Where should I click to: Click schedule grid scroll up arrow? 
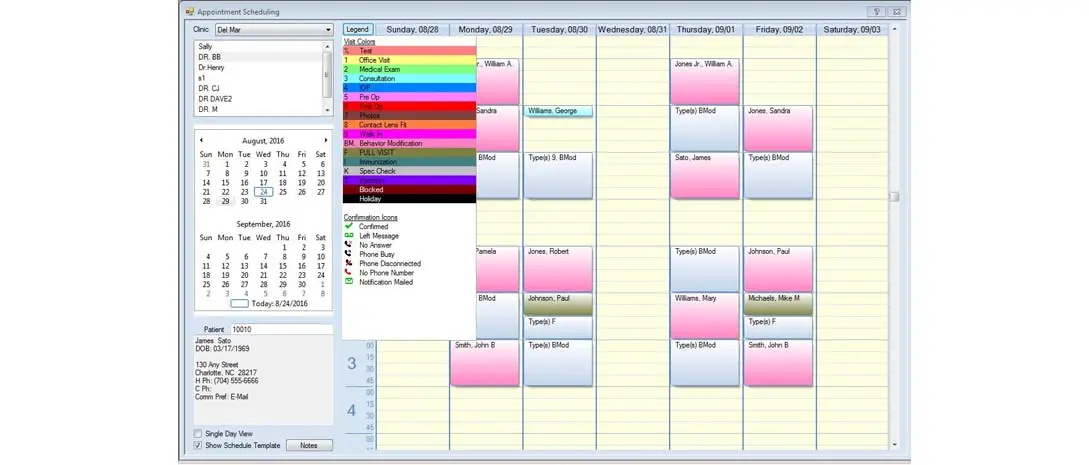click(x=894, y=29)
